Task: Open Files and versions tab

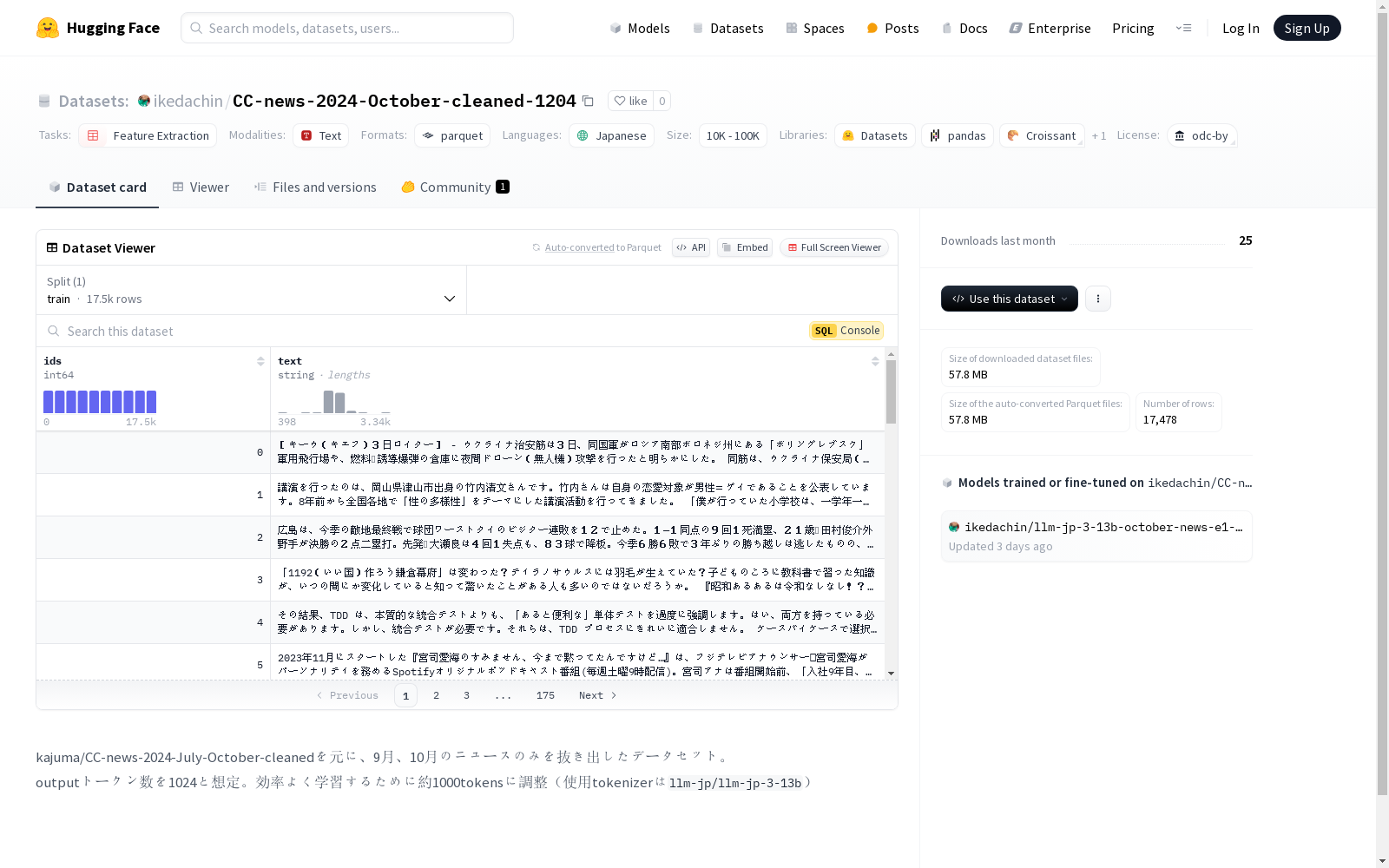Action: [315, 187]
